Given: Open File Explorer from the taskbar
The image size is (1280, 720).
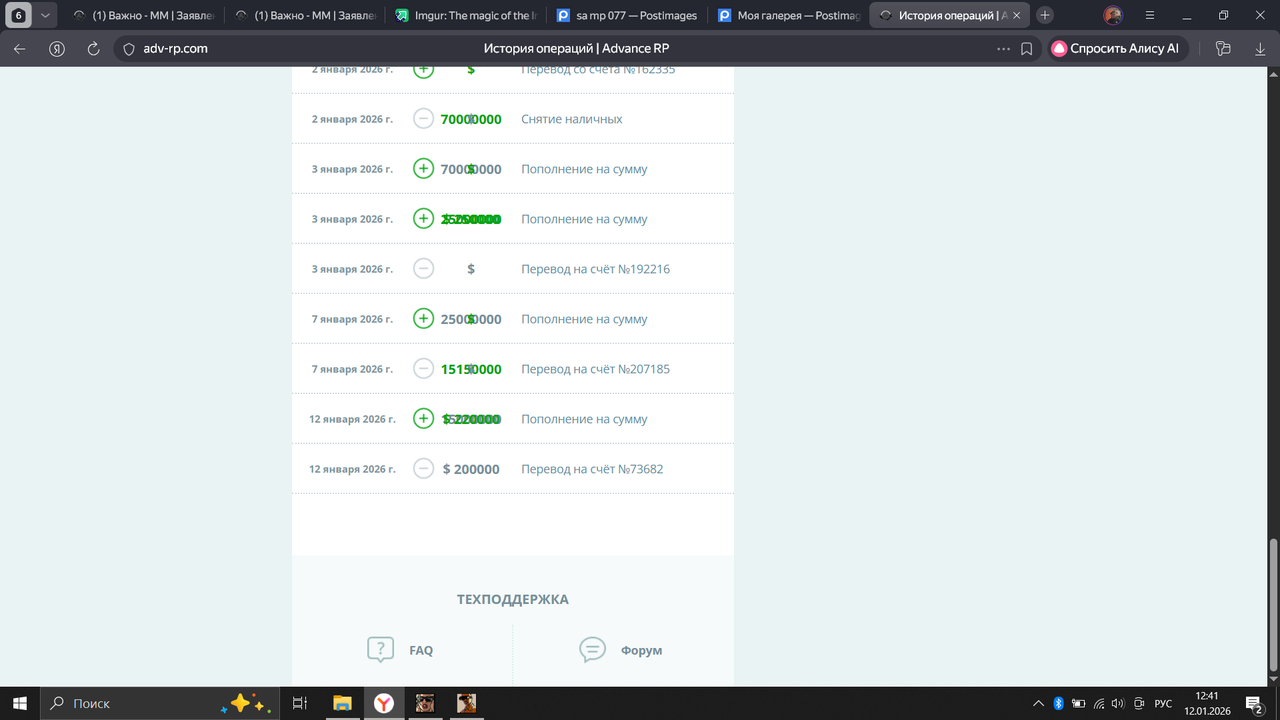Looking at the screenshot, I should (342, 703).
